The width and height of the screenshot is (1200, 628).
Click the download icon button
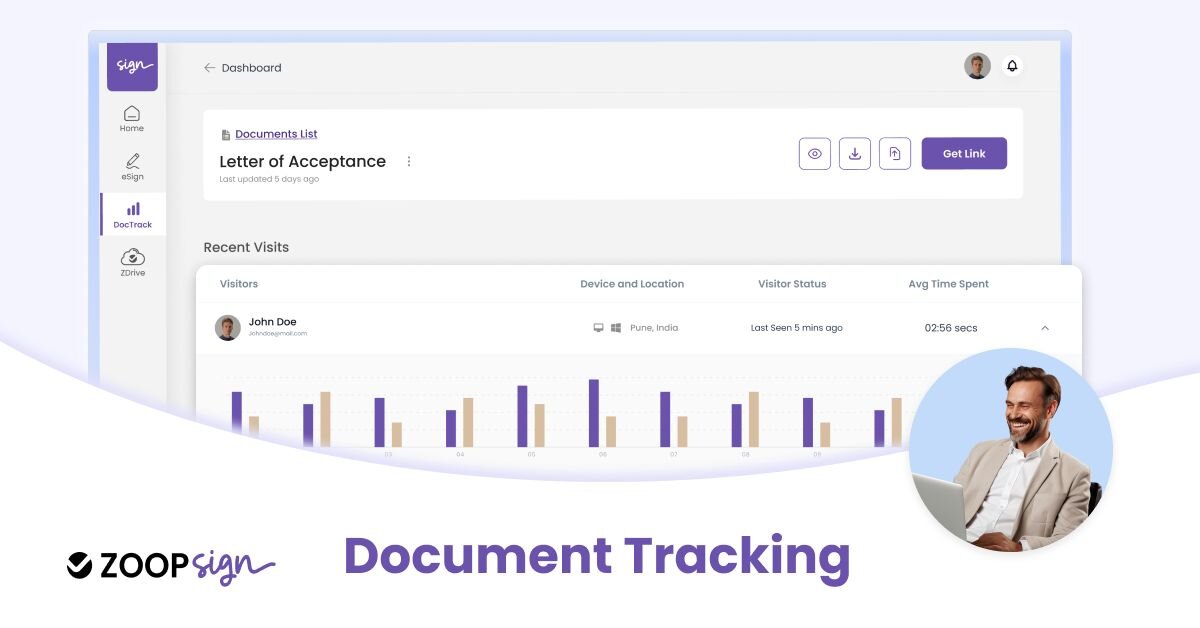pyautogui.click(x=855, y=153)
